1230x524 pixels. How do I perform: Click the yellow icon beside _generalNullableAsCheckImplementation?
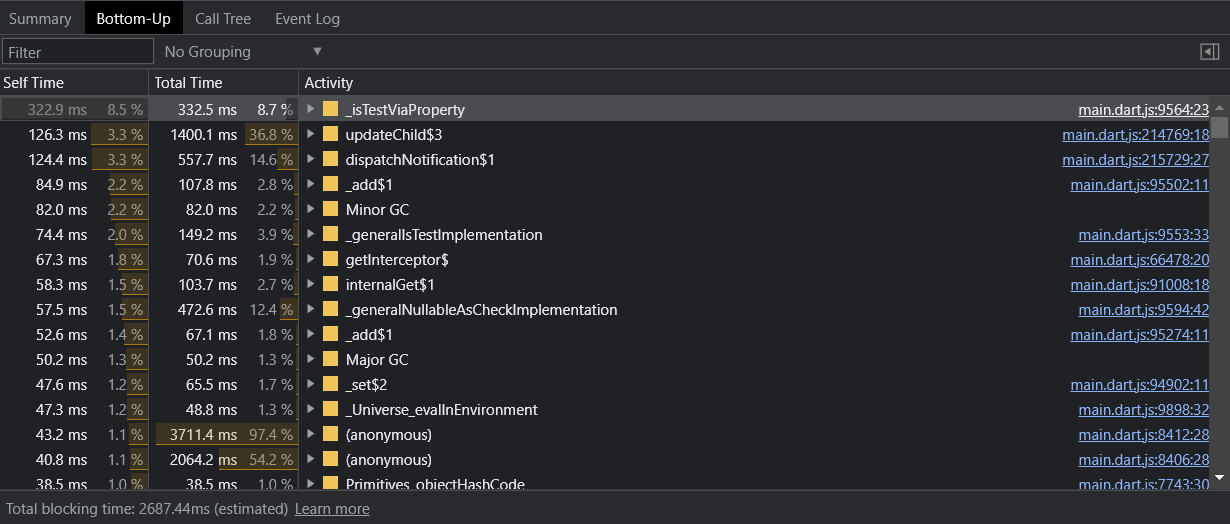330,309
